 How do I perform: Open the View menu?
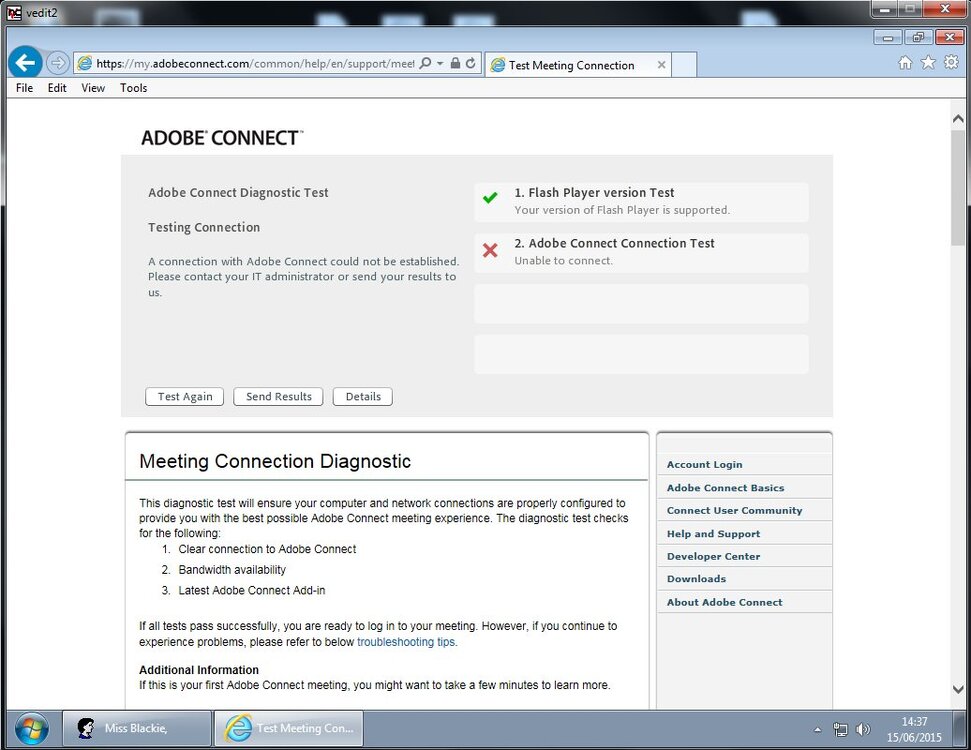pyautogui.click(x=93, y=88)
